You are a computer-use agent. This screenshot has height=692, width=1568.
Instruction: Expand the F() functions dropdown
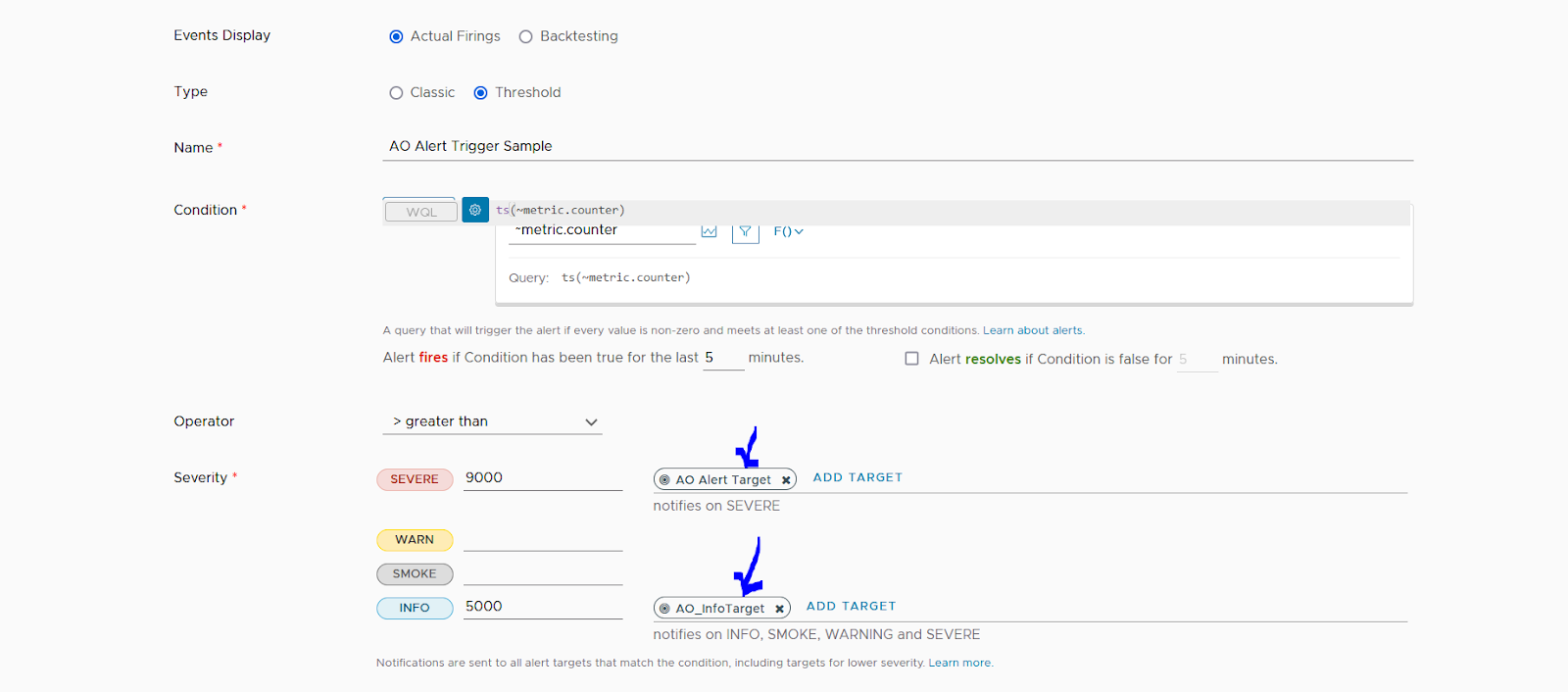pos(788,232)
